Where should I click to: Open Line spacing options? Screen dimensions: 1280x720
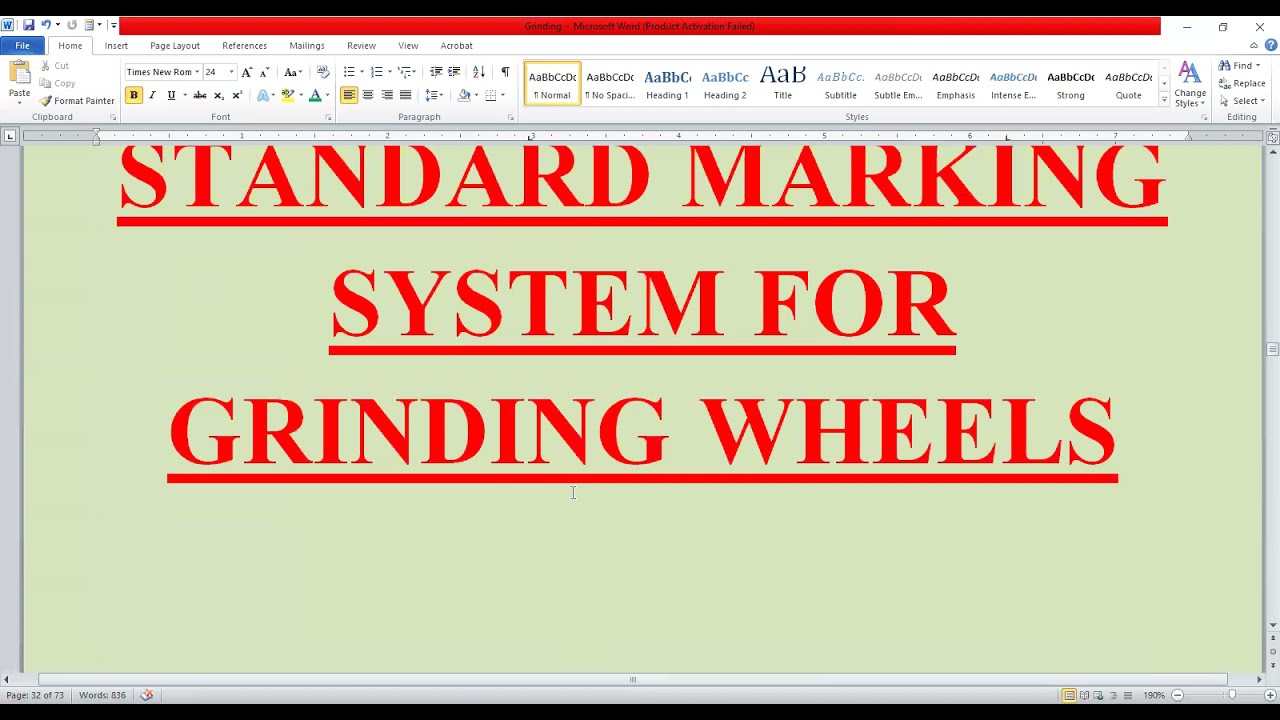pyautogui.click(x=433, y=95)
